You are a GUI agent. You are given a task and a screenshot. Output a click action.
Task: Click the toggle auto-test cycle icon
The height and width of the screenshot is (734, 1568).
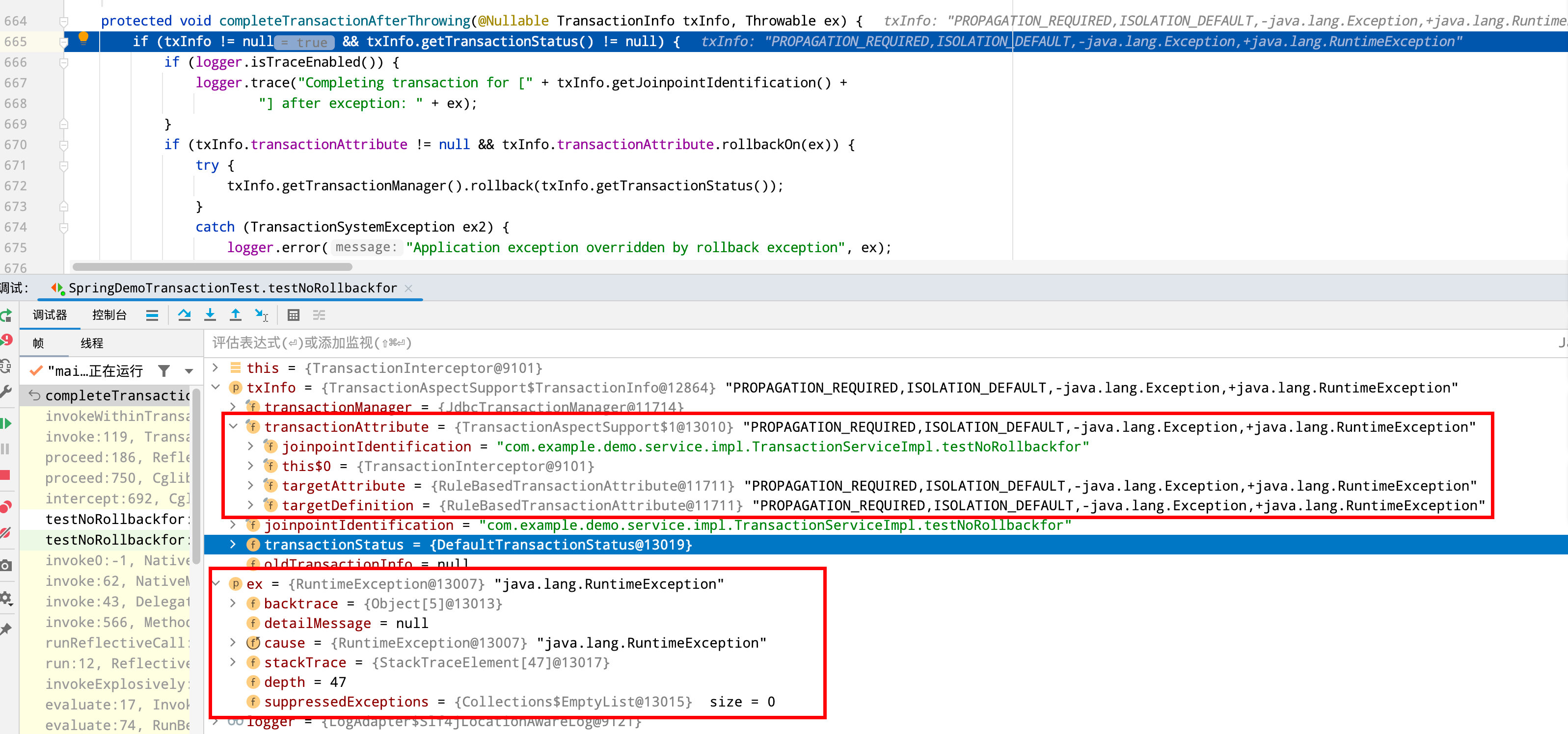(5, 366)
